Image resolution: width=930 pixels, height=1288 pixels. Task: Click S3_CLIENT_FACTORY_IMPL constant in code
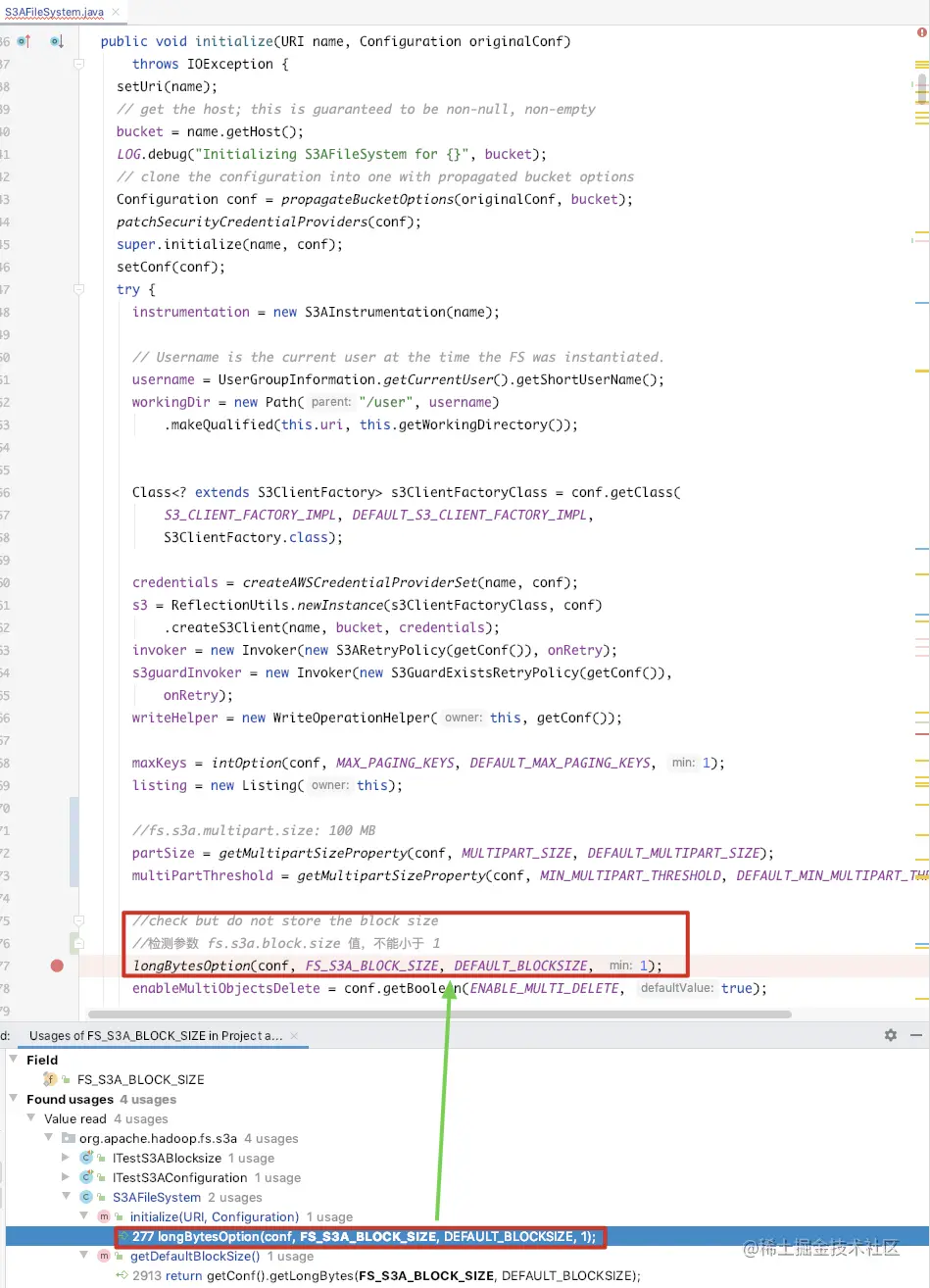250,515
